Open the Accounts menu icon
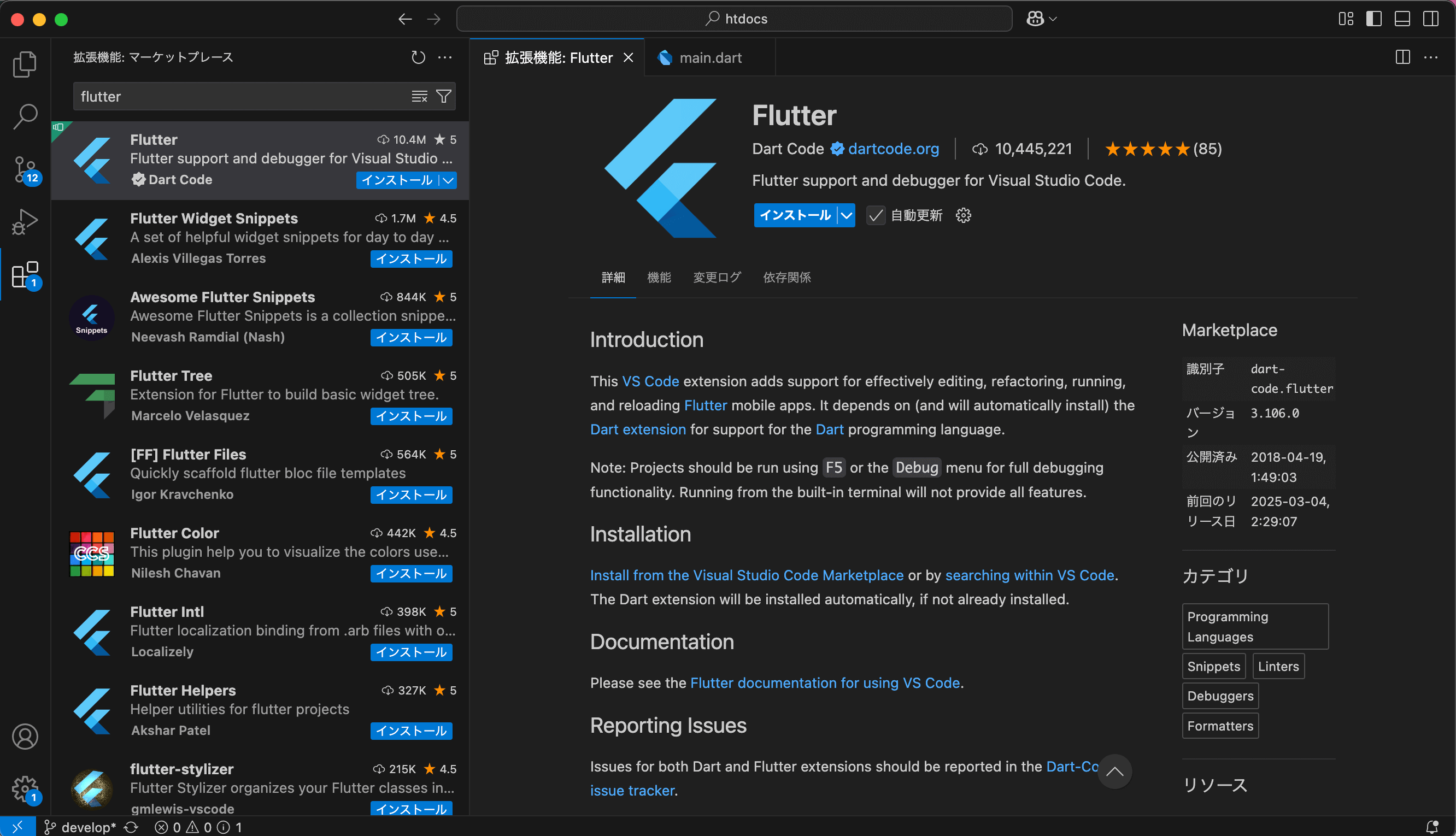The image size is (1456, 836). 25,737
